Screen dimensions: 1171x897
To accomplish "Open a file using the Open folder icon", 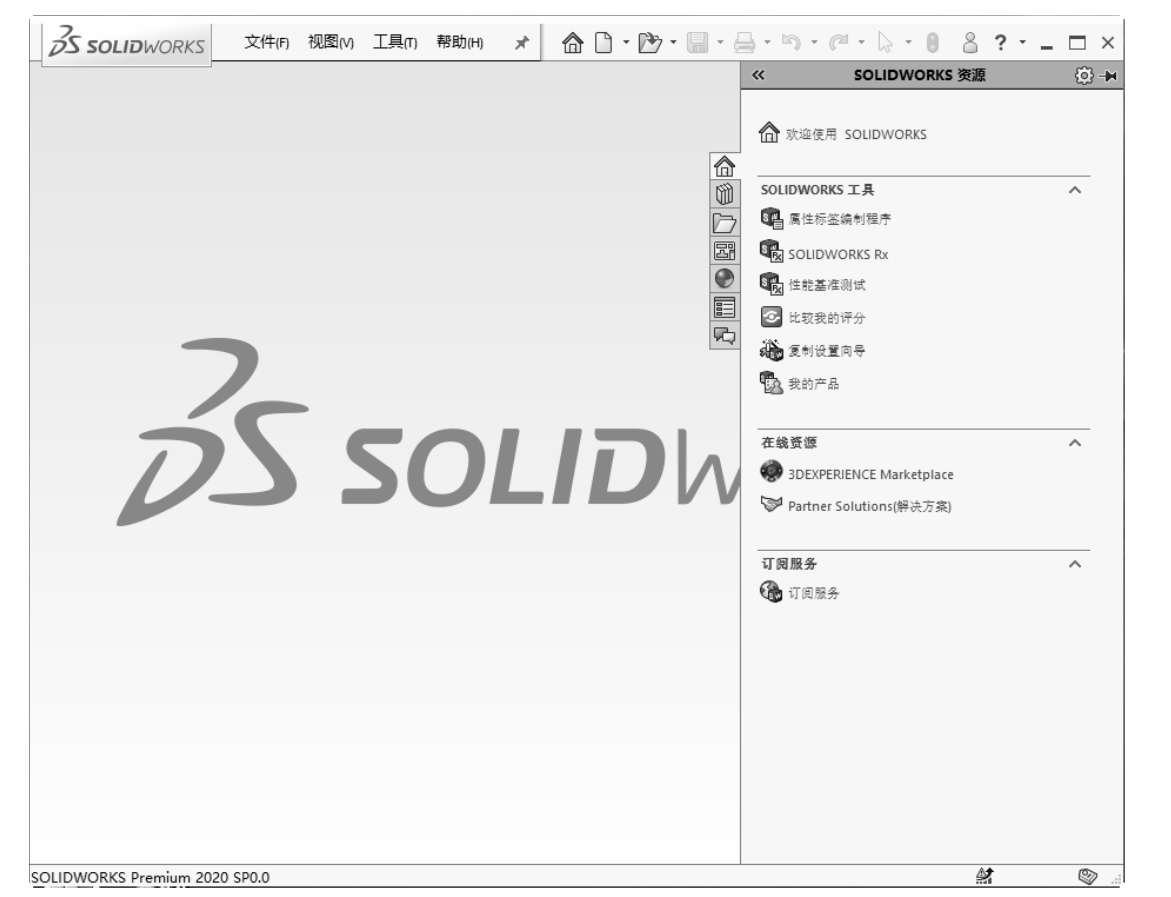I will 650,43.
